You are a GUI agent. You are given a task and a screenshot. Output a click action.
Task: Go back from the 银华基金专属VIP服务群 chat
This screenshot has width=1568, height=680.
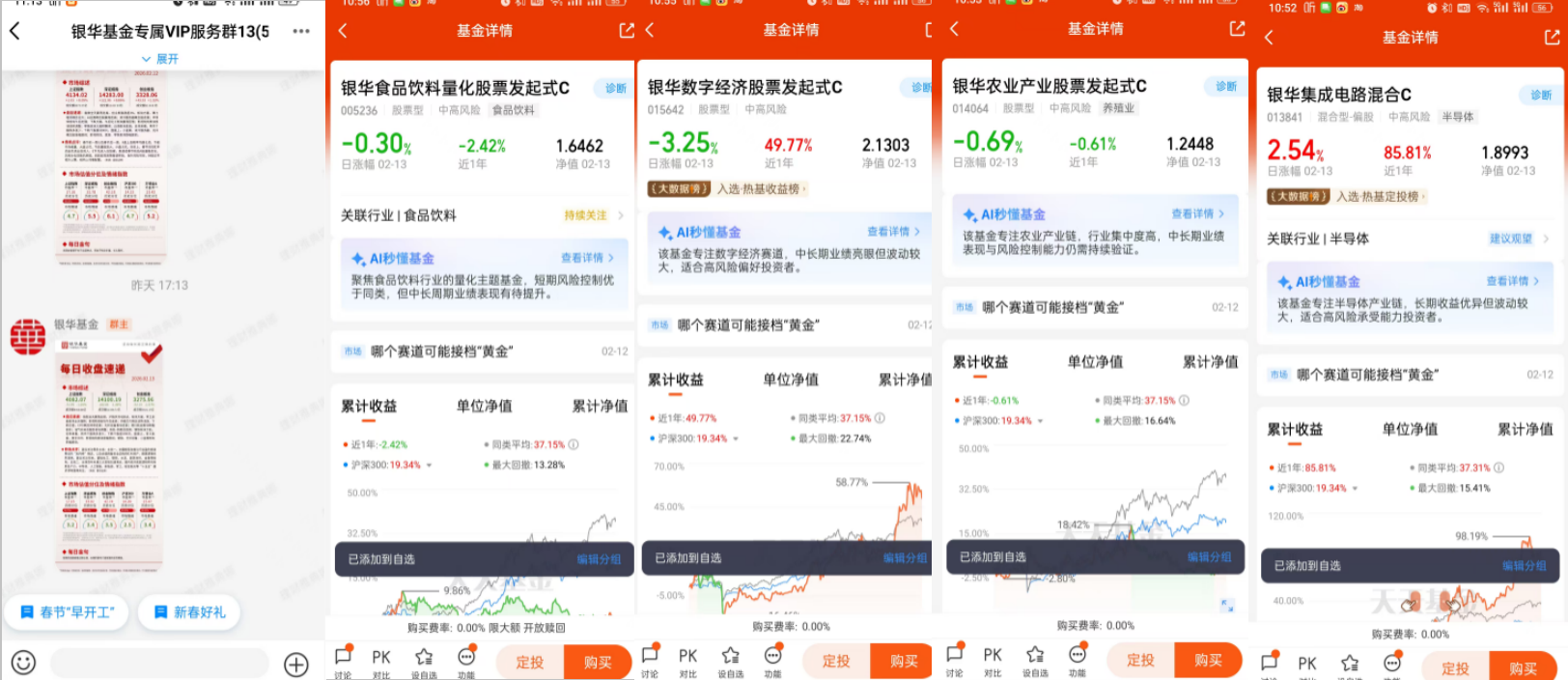[x=14, y=31]
